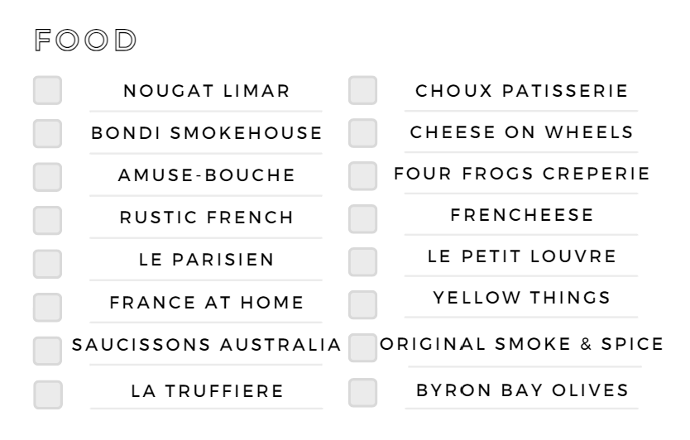Tick the Bondi Smokehouse checkbox

point(48,133)
